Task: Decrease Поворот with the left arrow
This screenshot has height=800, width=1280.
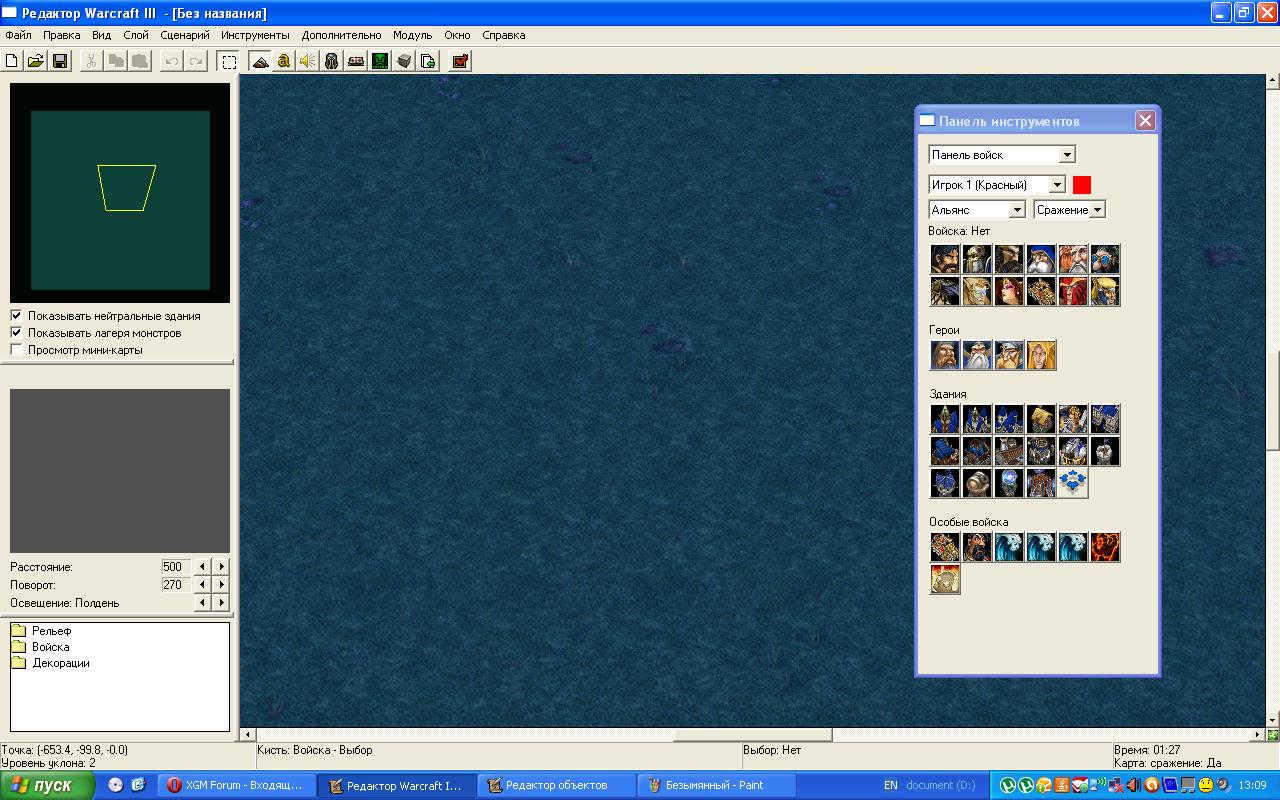Action: pos(203,585)
